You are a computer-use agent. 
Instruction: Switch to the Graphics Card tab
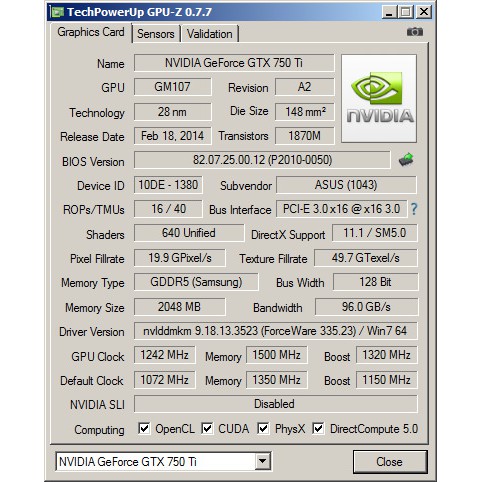tap(91, 32)
